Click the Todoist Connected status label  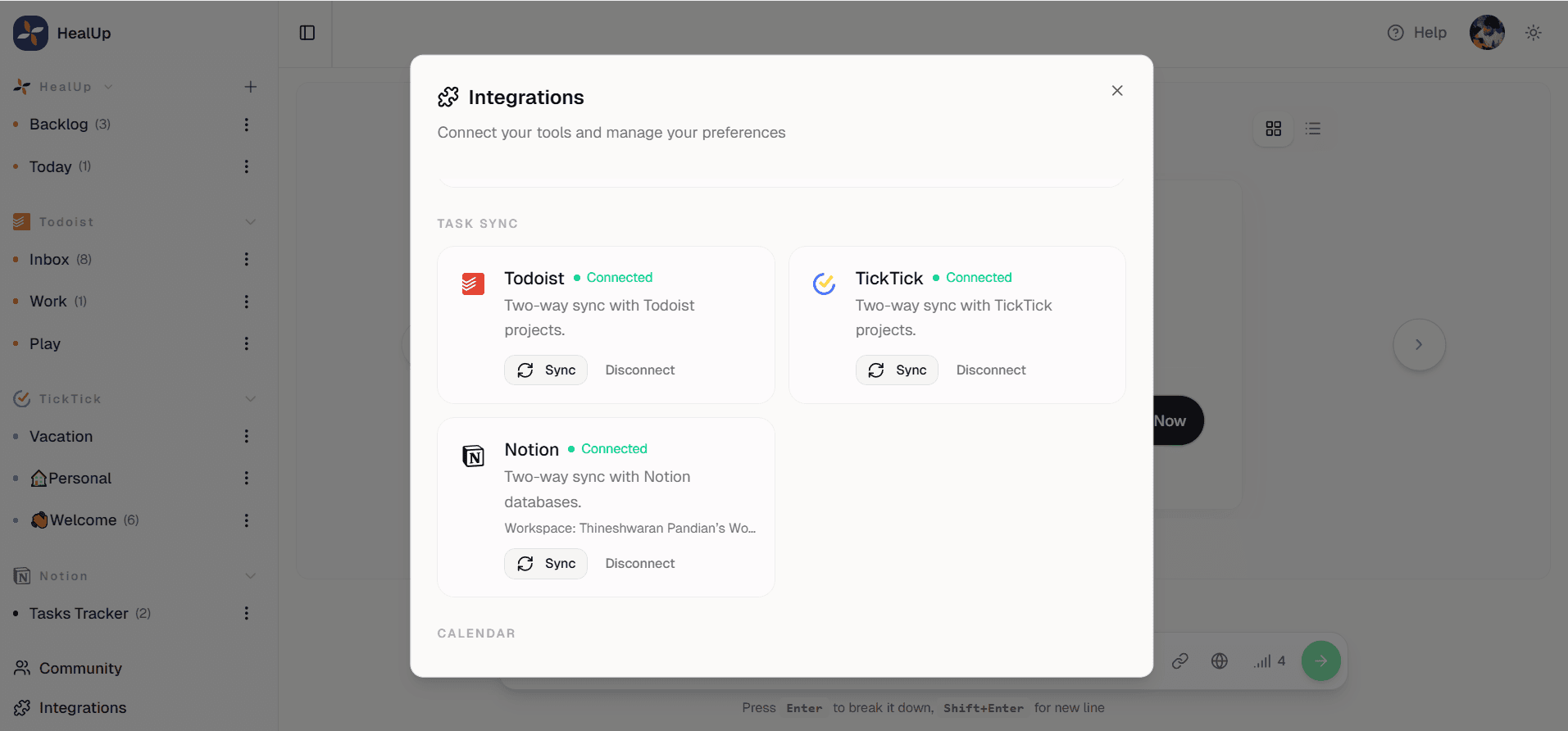620,278
